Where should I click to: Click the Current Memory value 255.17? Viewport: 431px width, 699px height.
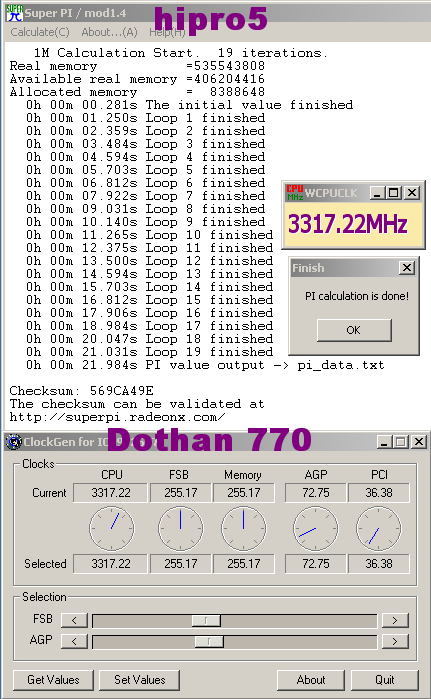tap(244, 493)
